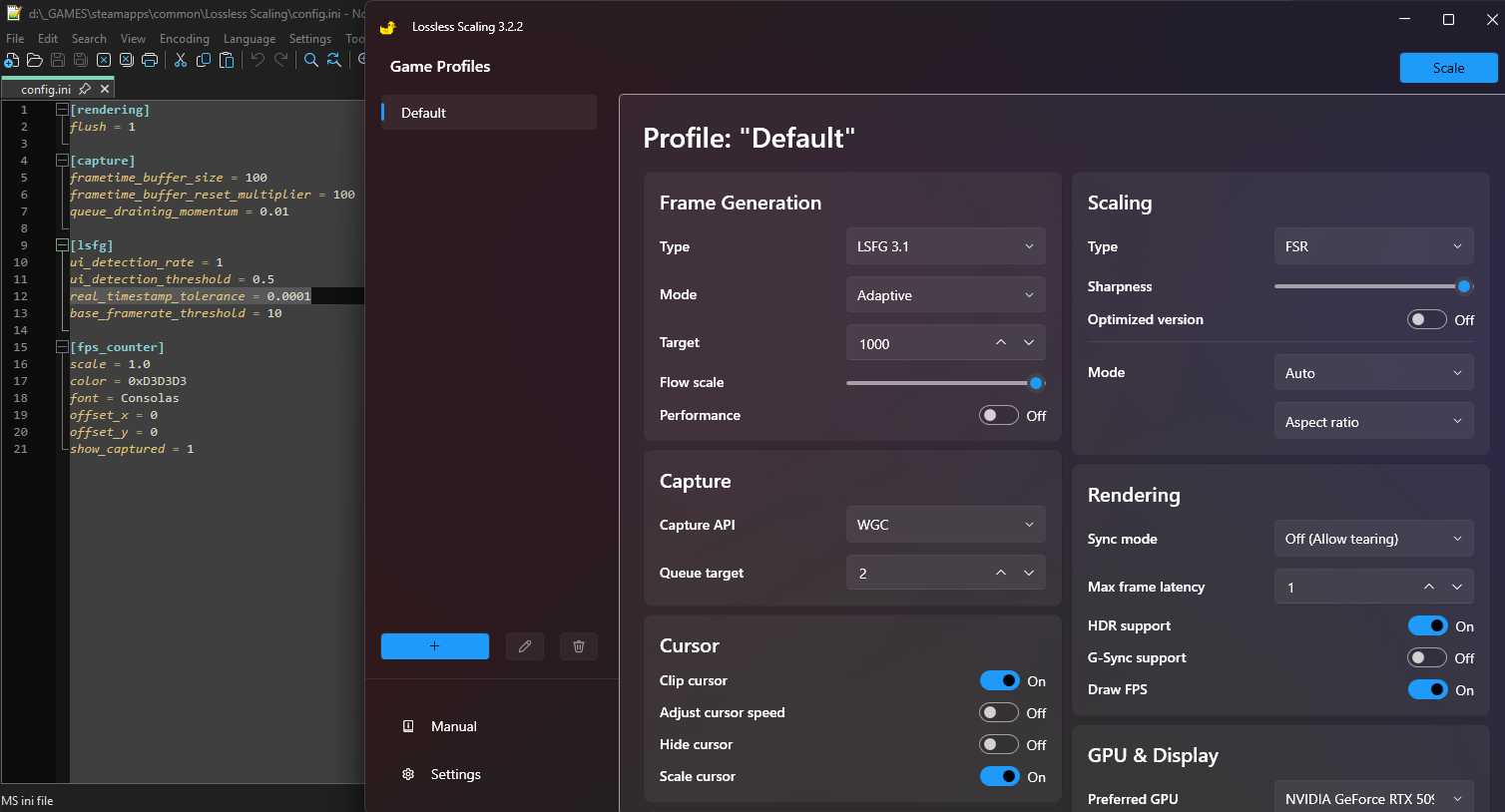Open the Aspect ratio dropdown
Image resolution: width=1505 pixels, height=812 pixels.
click(x=1373, y=422)
